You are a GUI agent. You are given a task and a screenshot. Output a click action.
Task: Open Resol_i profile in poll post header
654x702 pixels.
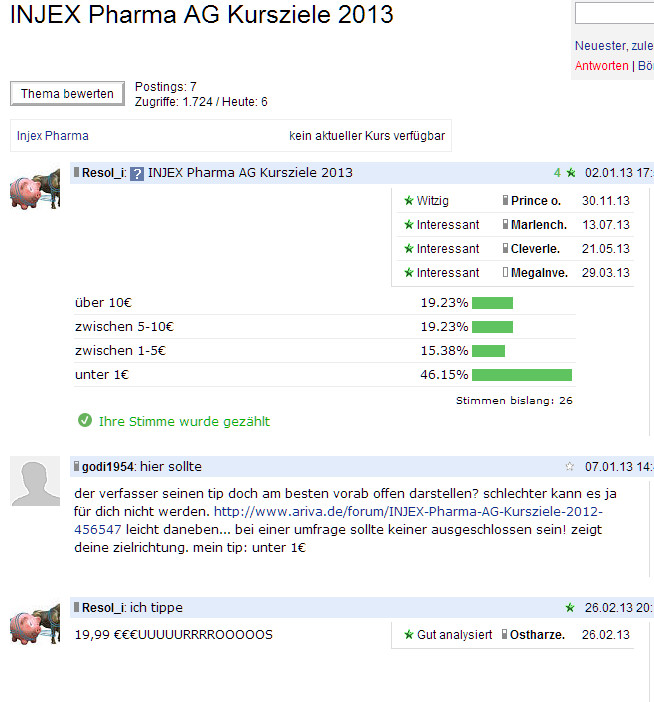tap(103, 173)
